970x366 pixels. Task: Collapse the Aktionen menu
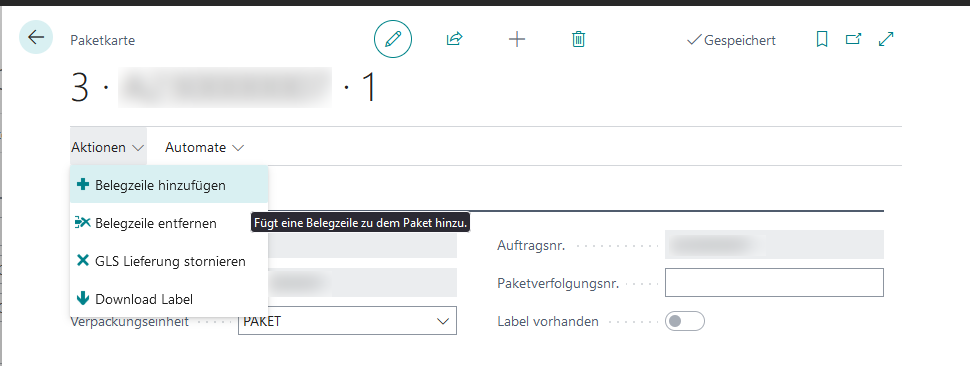[108, 147]
